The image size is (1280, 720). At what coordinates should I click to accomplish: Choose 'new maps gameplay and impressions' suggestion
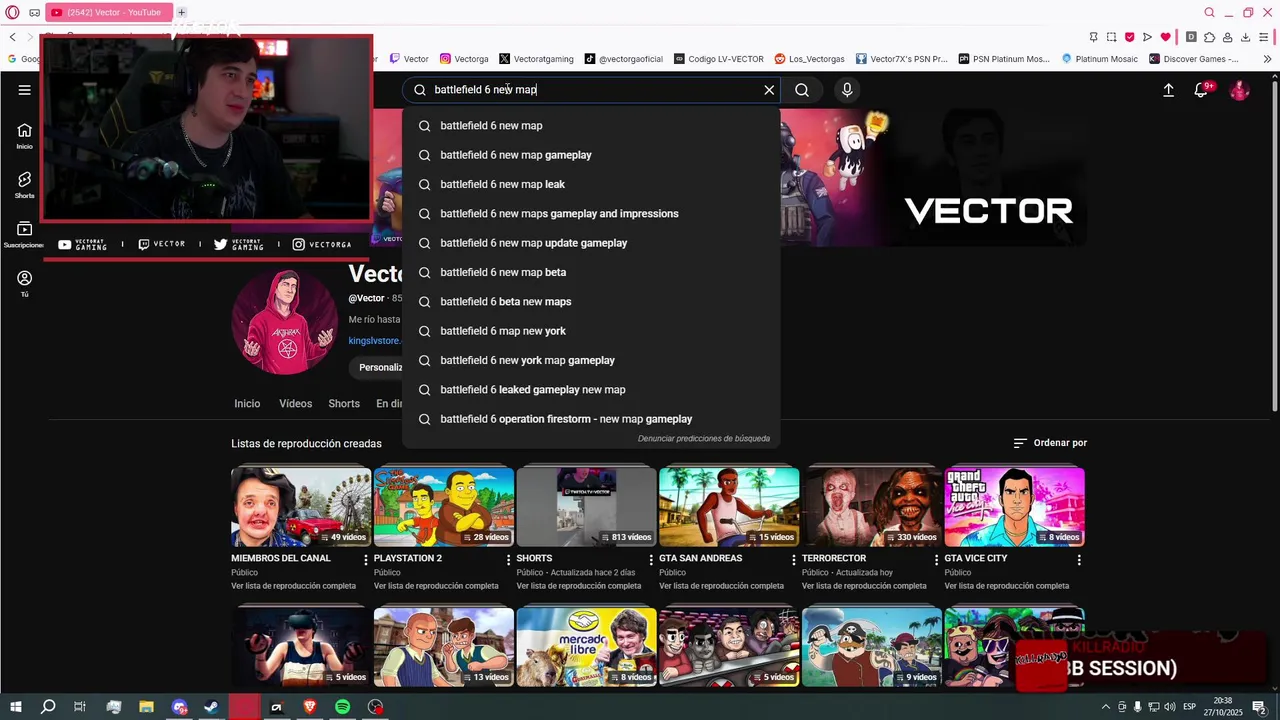click(591, 214)
